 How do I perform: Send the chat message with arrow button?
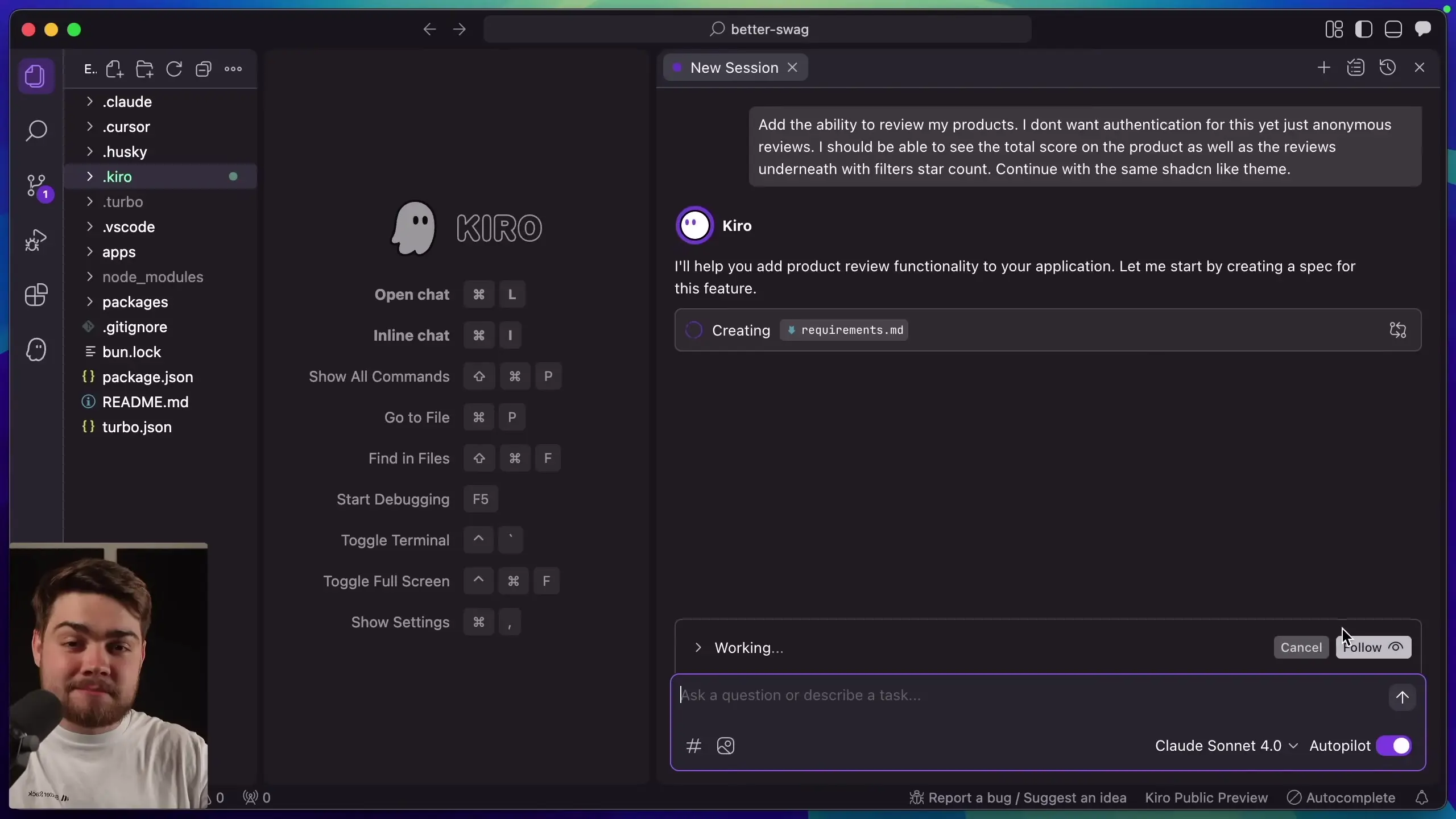1402,697
